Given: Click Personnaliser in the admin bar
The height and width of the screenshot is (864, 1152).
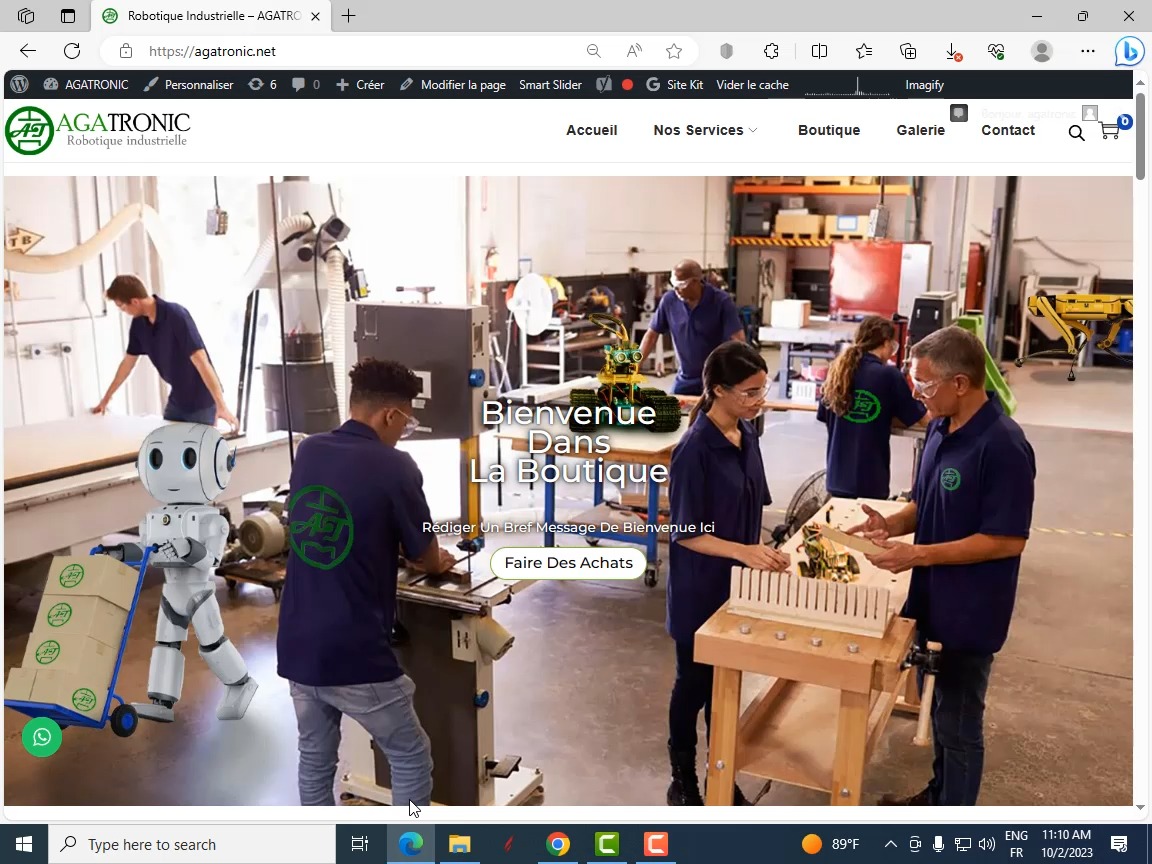Looking at the screenshot, I should point(189,84).
